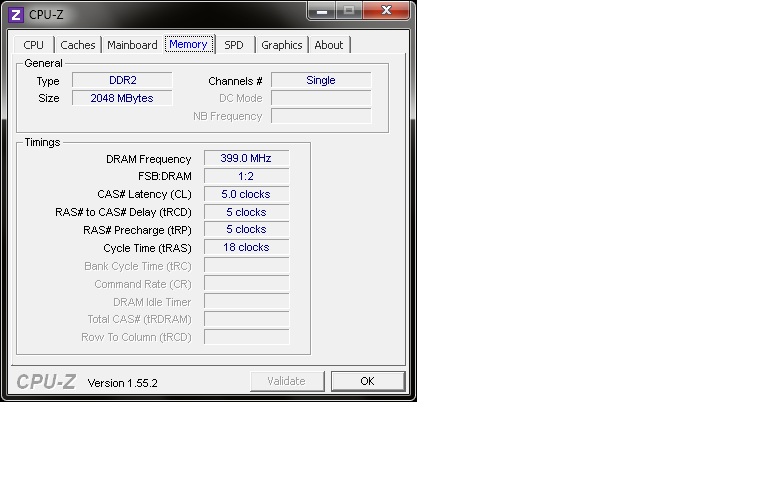The height and width of the screenshot is (480, 768).
Task: Click the DRAM Frequency value 399.0 MHz
Action: coord(246,158)
